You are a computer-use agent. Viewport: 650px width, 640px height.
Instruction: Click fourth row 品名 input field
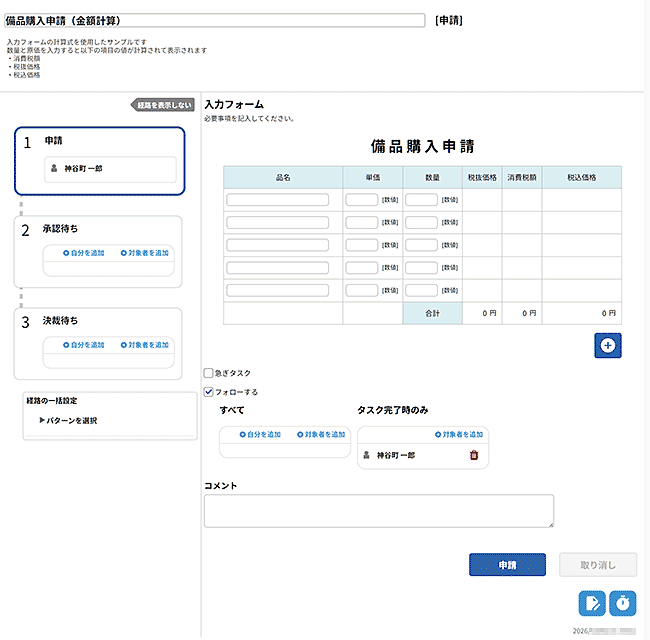click(278, 268)
